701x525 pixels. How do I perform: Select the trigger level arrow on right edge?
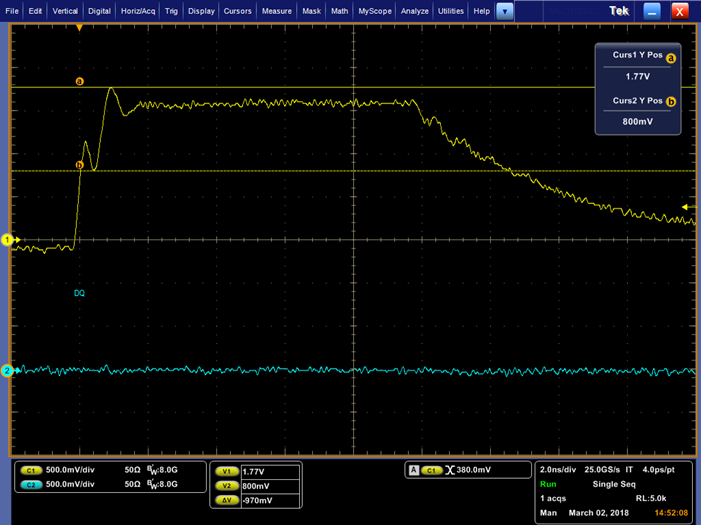tap(685, 207)
